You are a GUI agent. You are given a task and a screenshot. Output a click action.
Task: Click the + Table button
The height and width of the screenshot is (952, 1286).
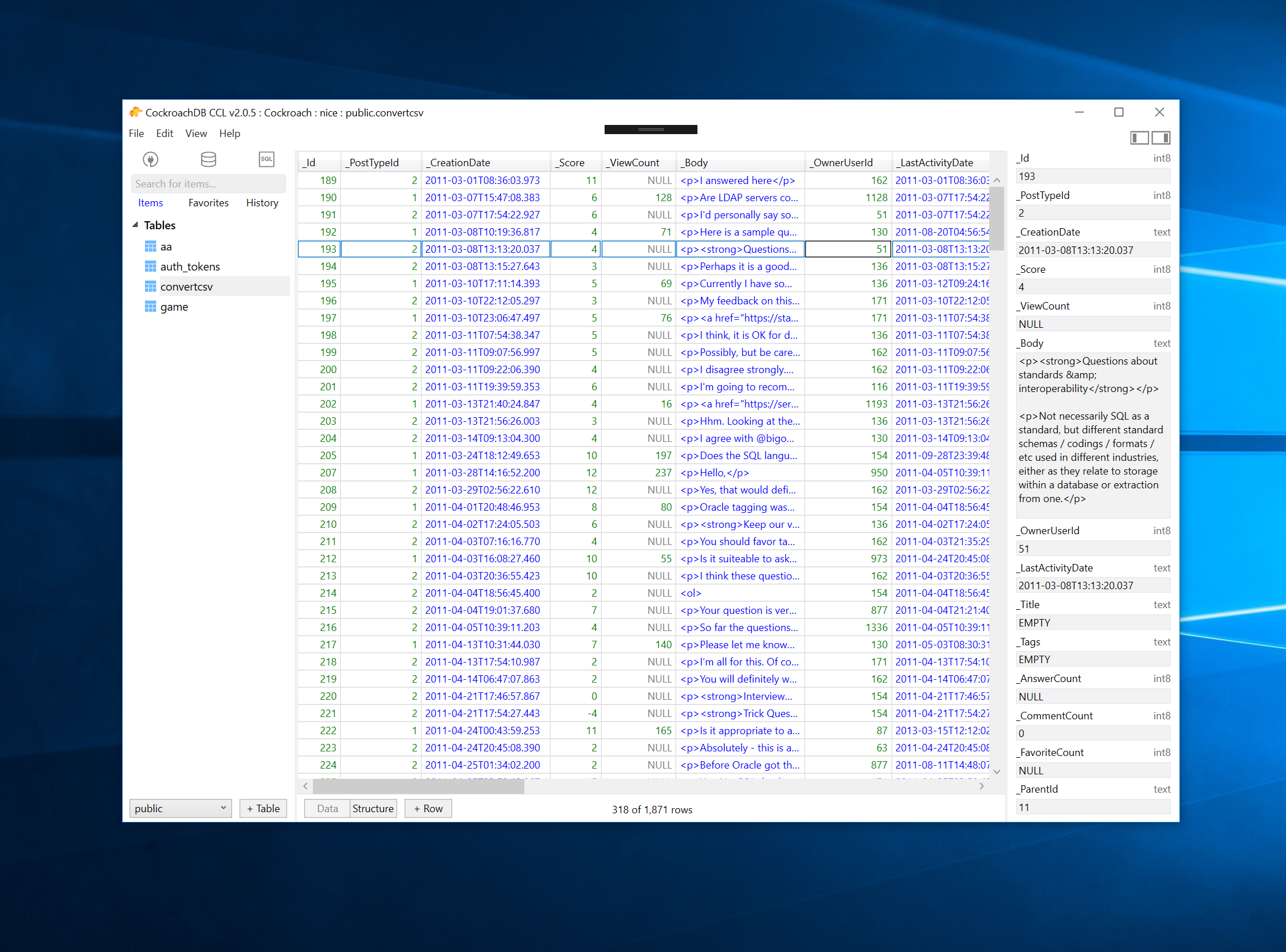(262, 808)
